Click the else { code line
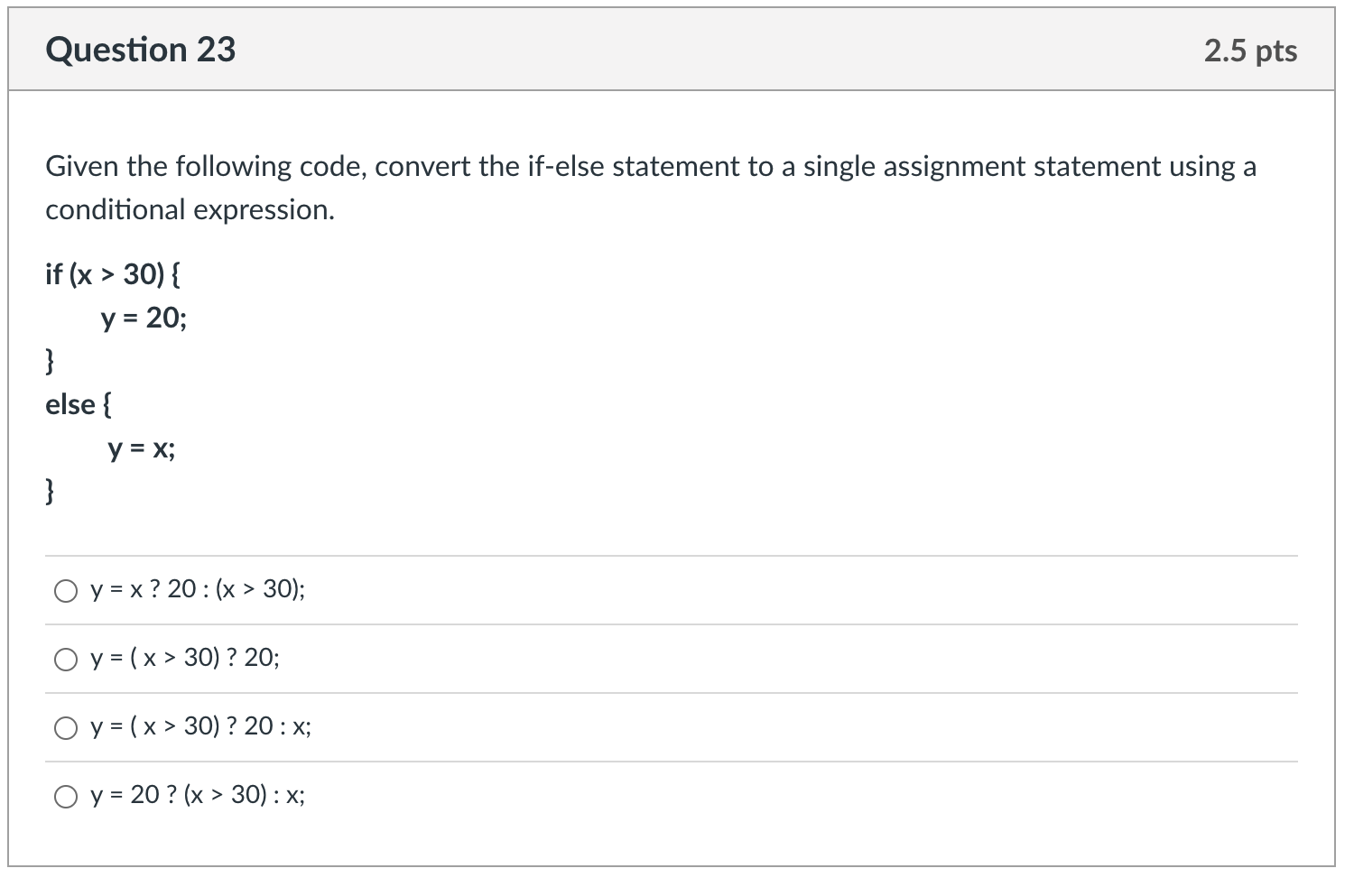 [x=78, y=404]
